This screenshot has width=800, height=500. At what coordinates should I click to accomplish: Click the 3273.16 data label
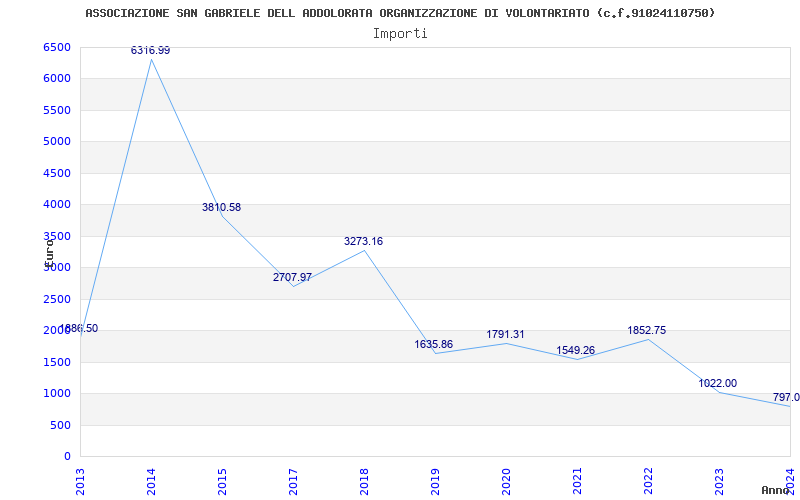tap(363, 241)
